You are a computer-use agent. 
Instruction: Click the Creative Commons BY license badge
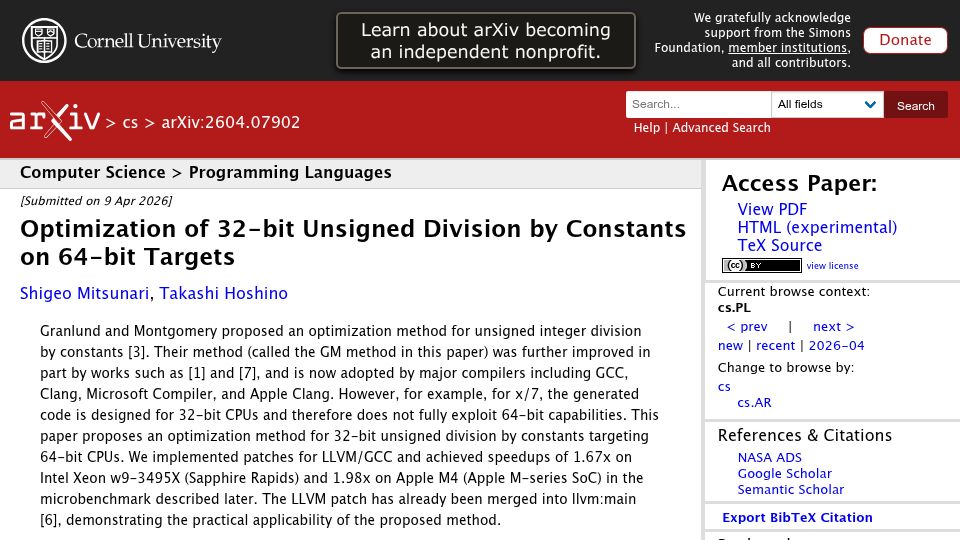761,265
